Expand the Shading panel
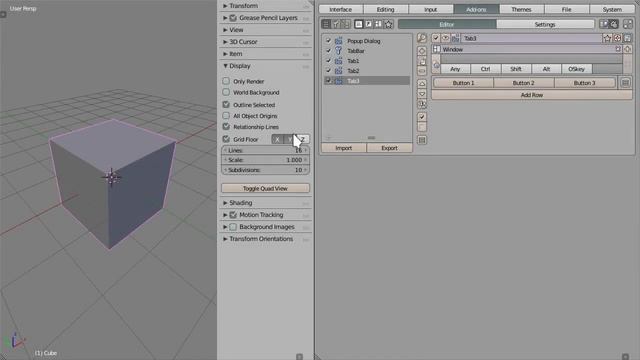The height and width of the screenshot is (360, 640). (x=224, y=203)
